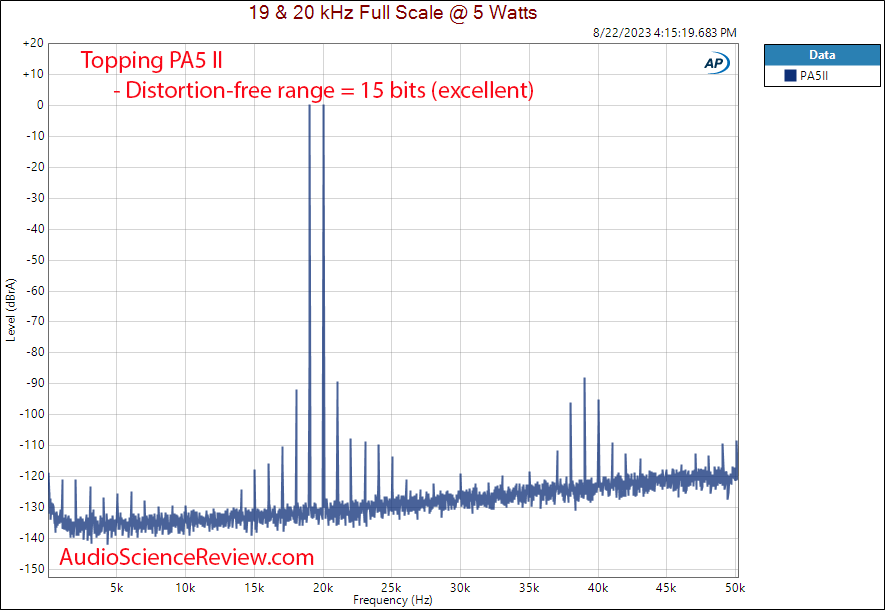885x610 pixels.
Task: Click the 50k frequency axis label
Action: tap(735, 588)
